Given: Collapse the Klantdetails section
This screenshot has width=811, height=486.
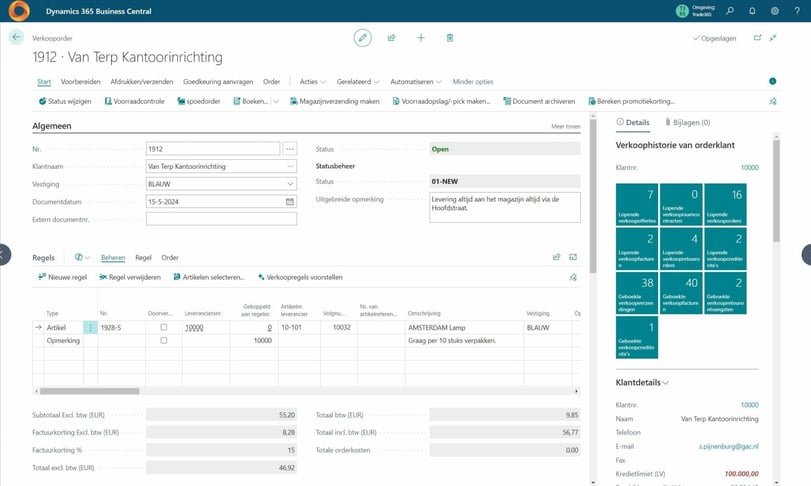Looking at the screenshot, I should tap(642, 383).
